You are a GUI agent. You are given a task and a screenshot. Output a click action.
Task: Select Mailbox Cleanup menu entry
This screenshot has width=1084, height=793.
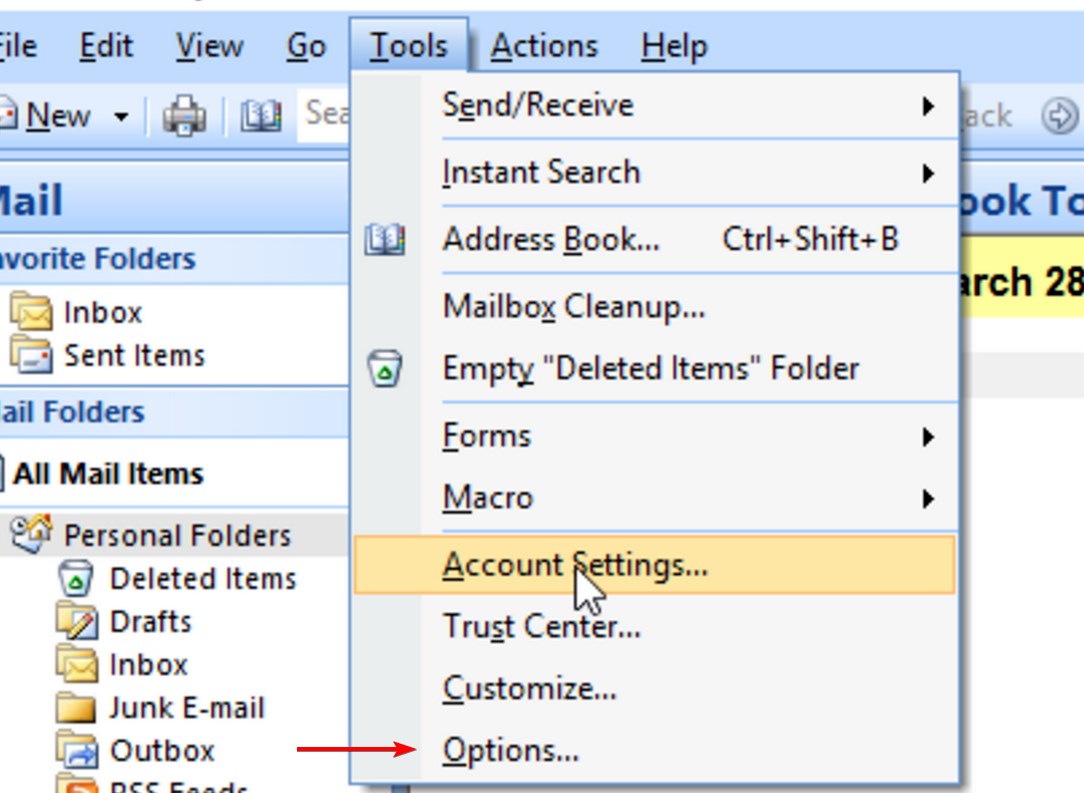click(x=655, y=306)
